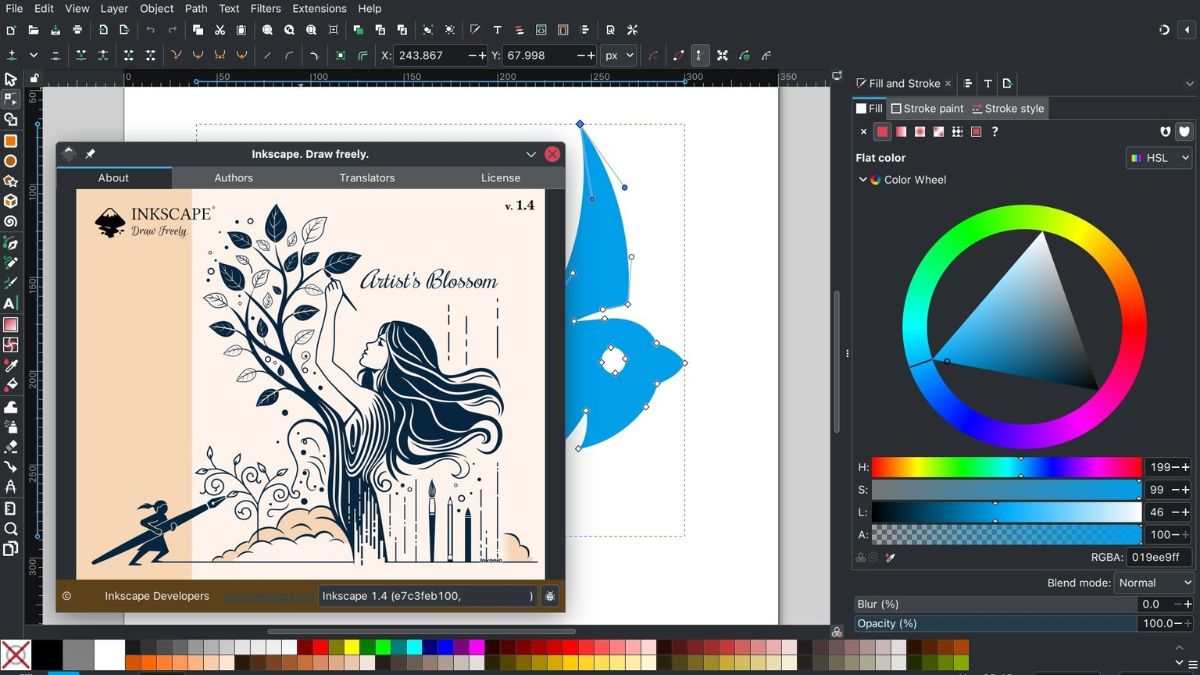Open the Zoom tool
The height and width of the screenshot is (675, 1200).
(11, 527)
